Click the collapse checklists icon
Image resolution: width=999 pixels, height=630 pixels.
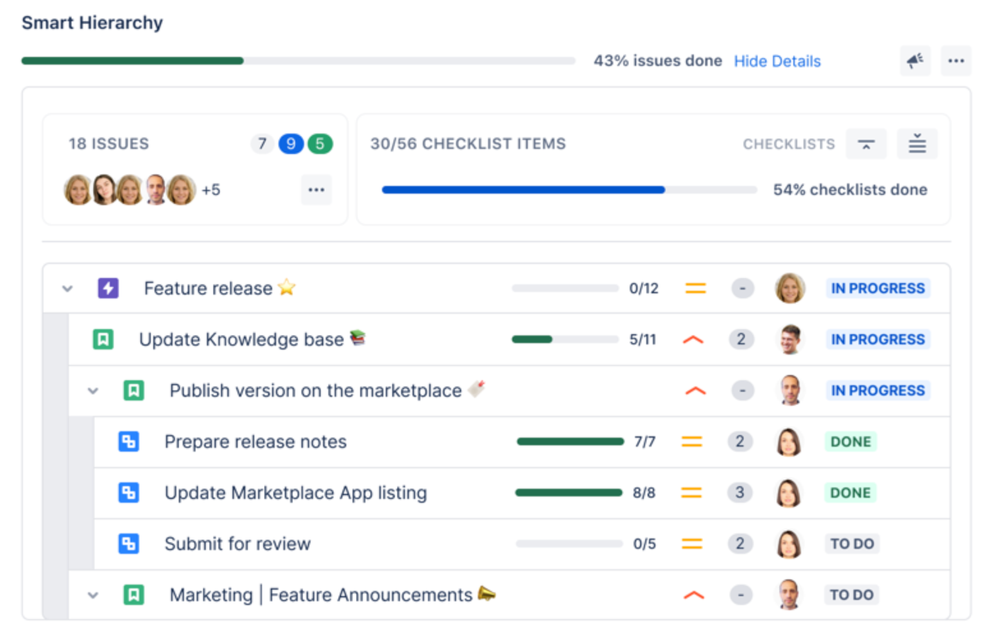(866, 144)
